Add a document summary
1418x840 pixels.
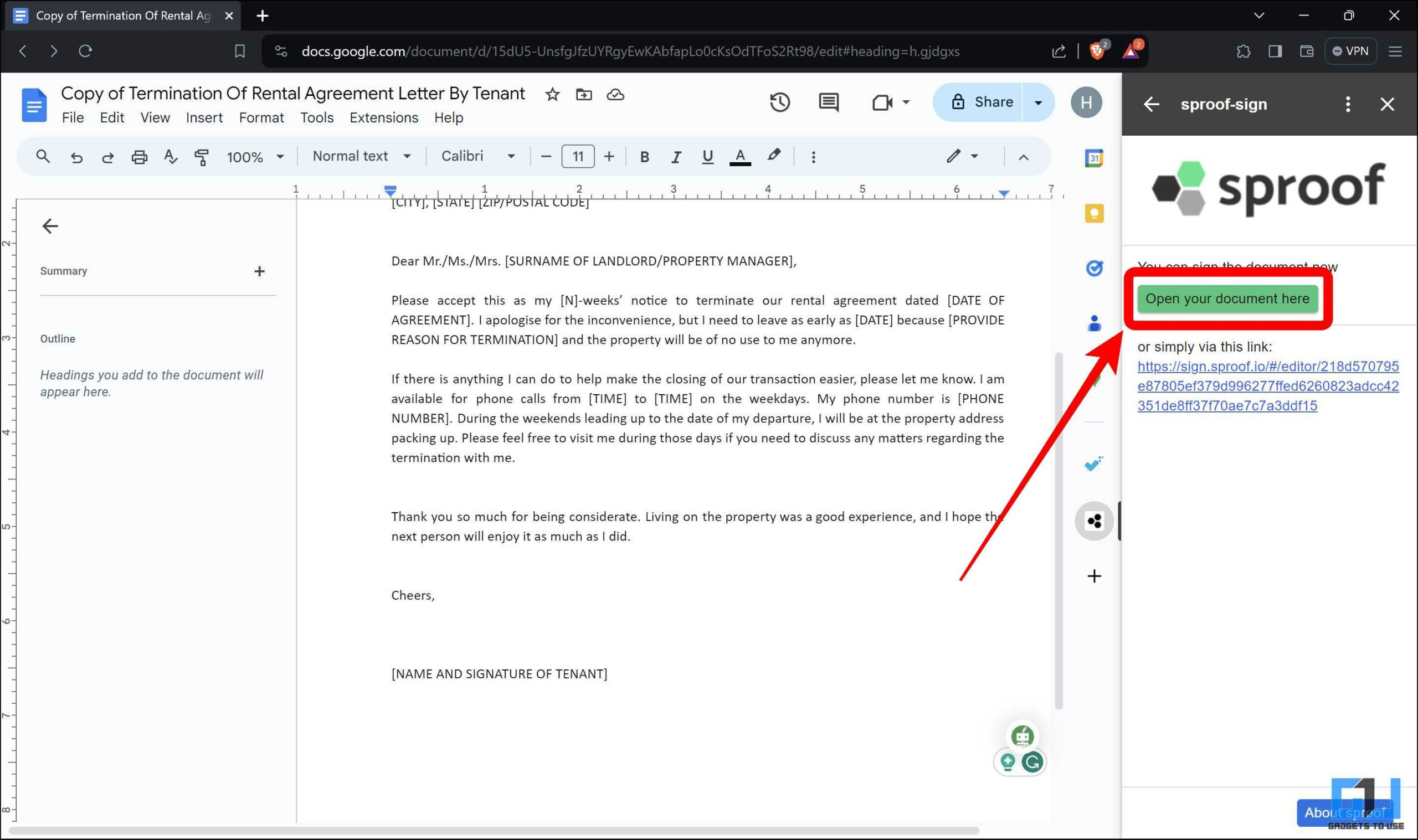[259, 271]
